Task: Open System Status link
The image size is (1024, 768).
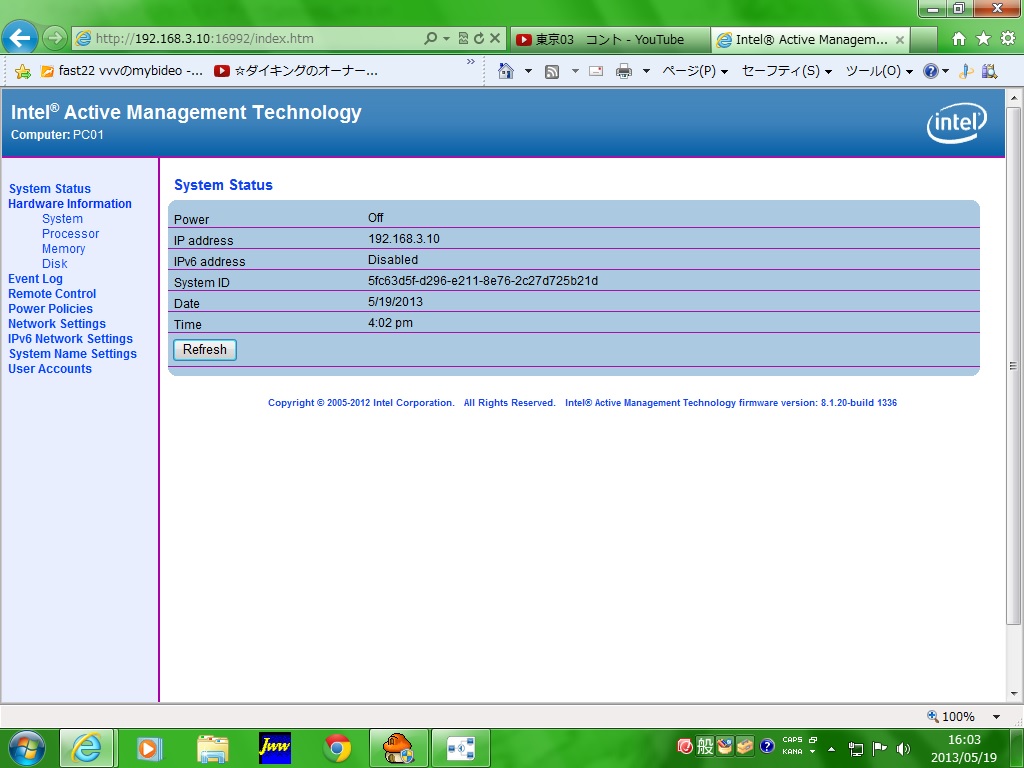Action: [50, 189]
